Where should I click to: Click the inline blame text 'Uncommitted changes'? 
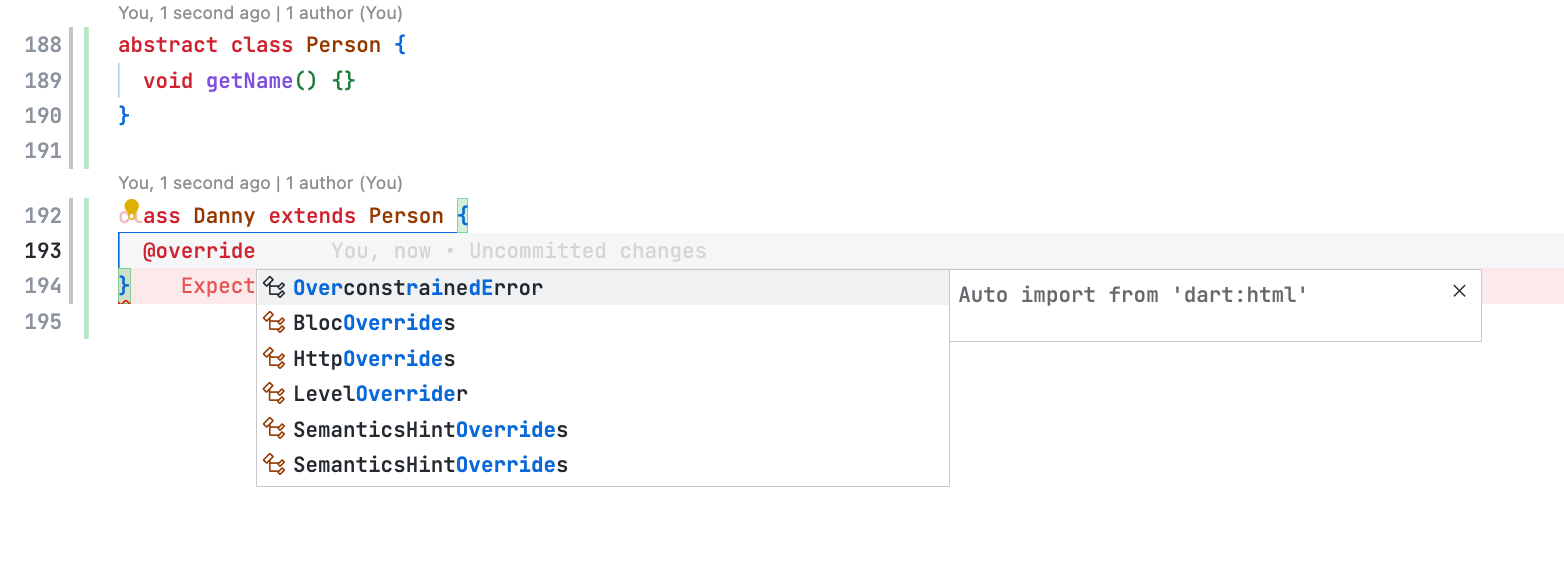588,251
